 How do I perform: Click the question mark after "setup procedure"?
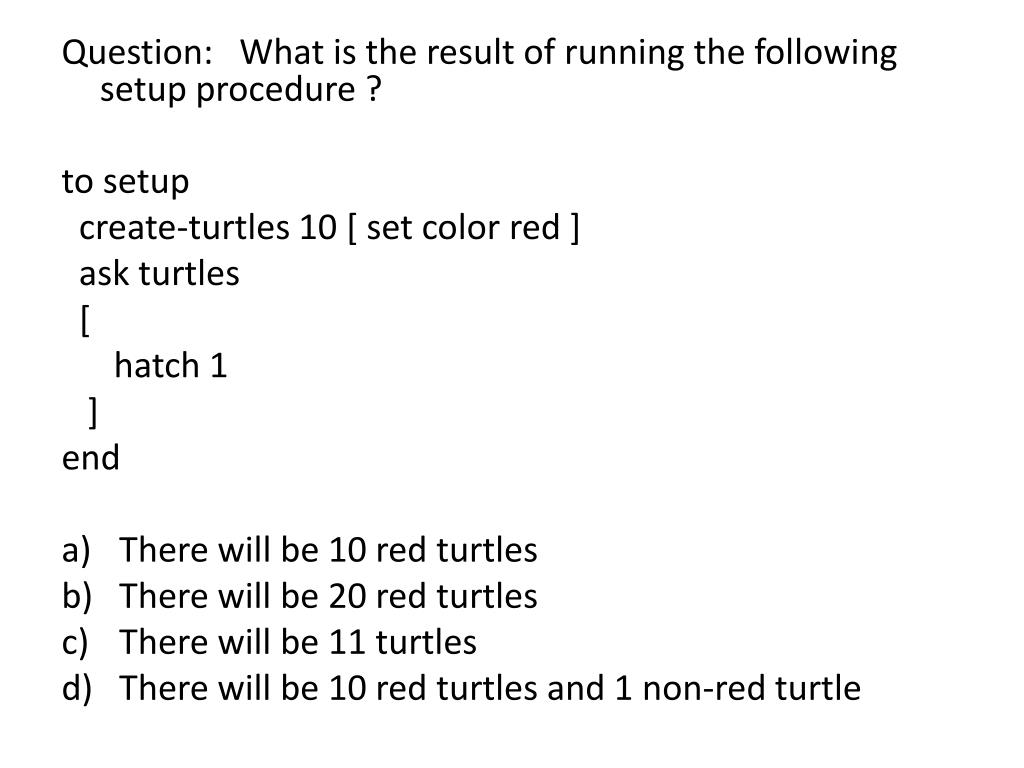click(x=373, y=90)
